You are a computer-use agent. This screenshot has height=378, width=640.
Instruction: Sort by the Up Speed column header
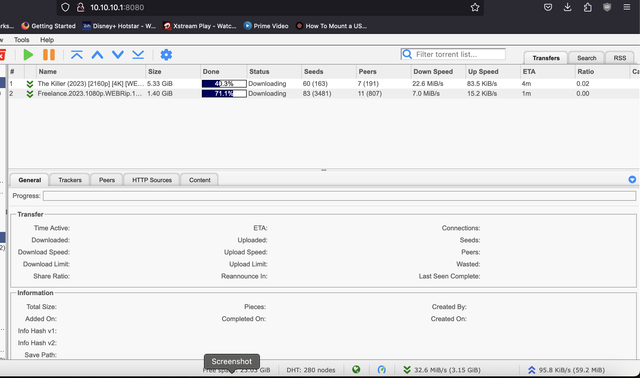(x=493, y=71)
